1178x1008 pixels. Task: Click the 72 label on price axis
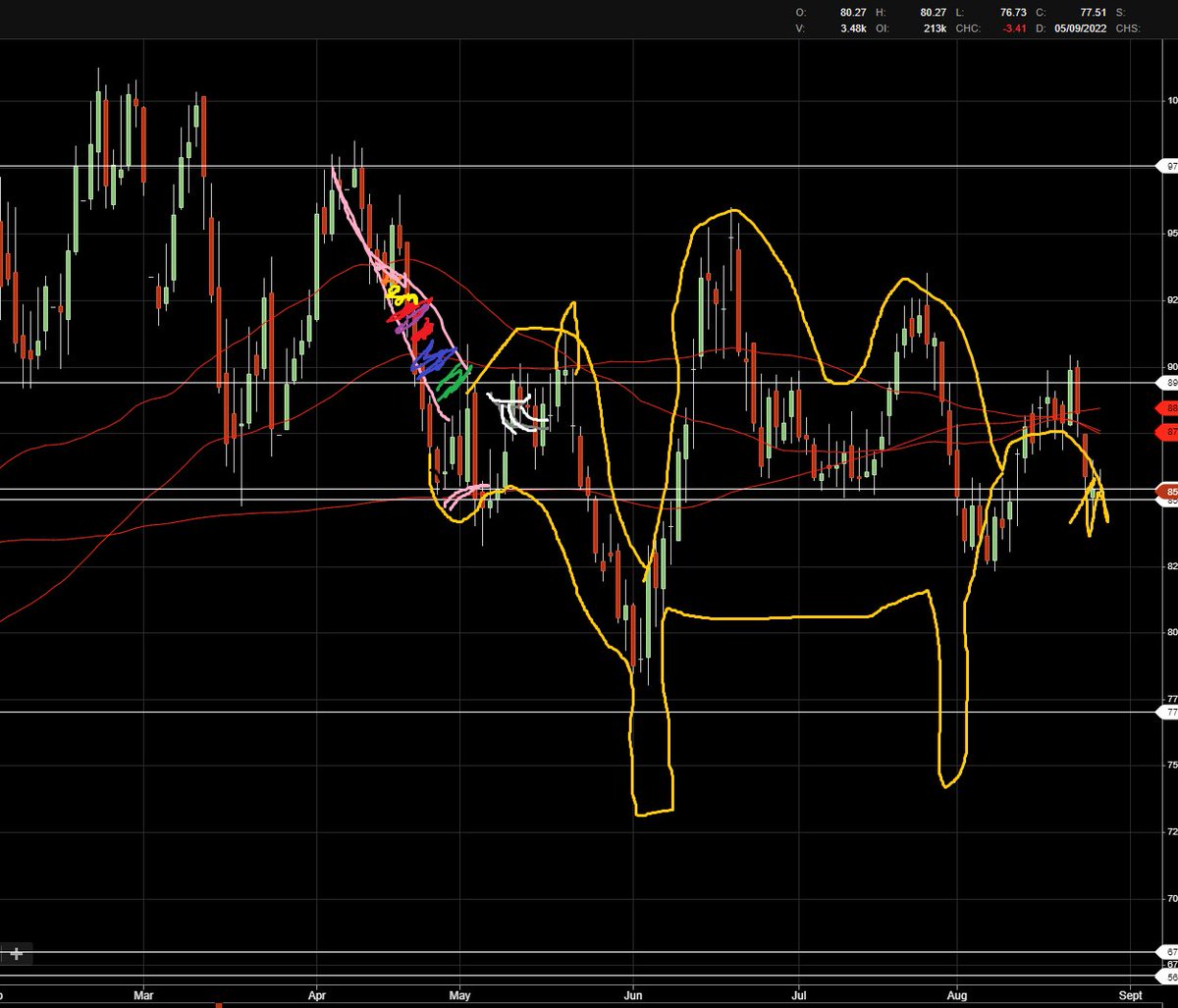point(1171,831)
